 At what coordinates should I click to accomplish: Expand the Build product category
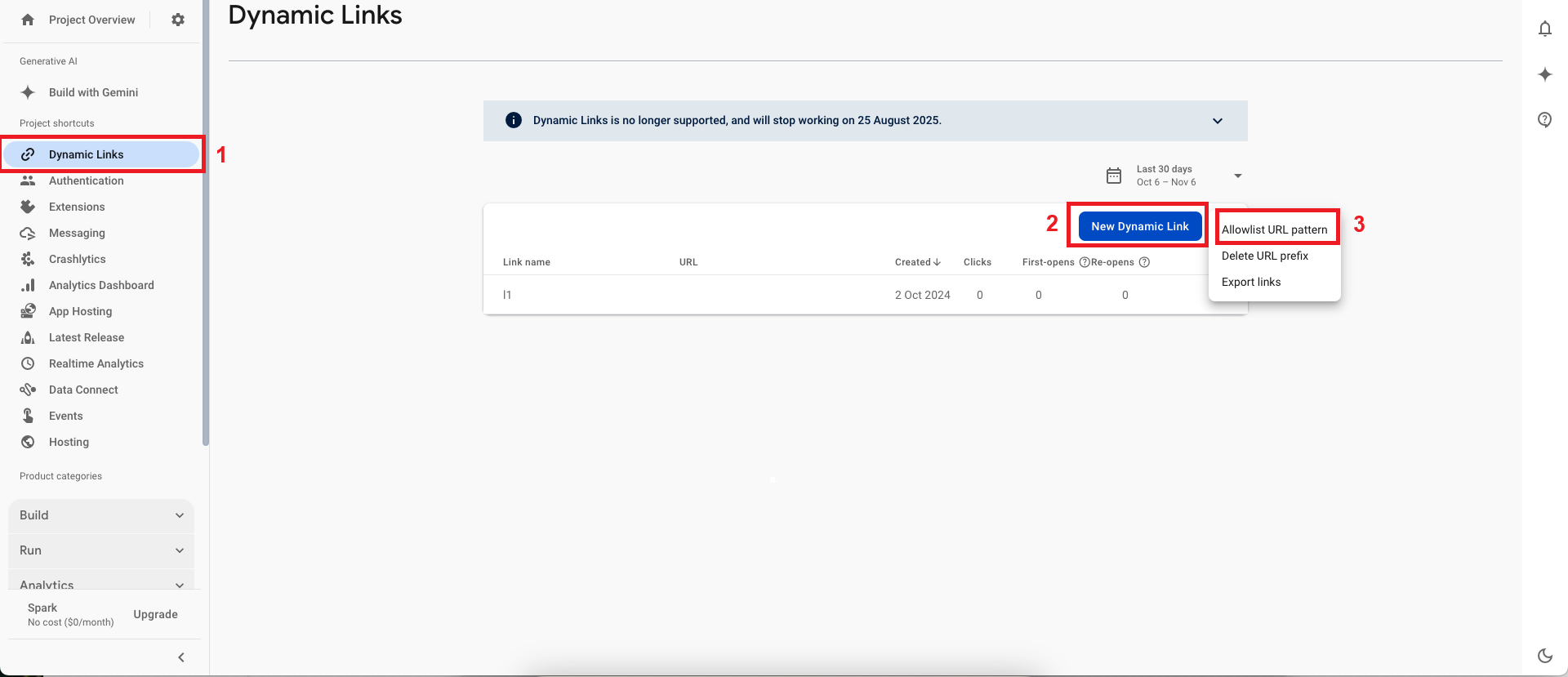101,515
